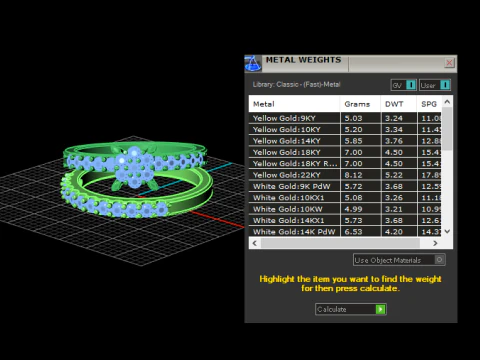480x360 pixels.
Task: Select the Yellow Gold:18KY row
Action: point(345,152)
